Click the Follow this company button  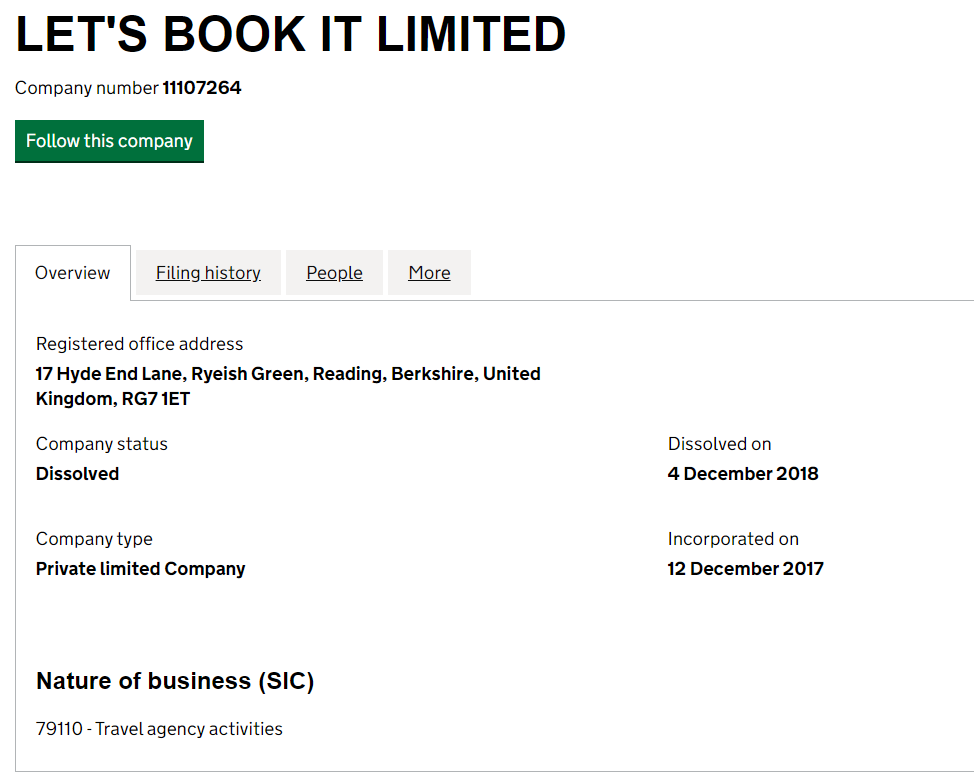(109, 141)
